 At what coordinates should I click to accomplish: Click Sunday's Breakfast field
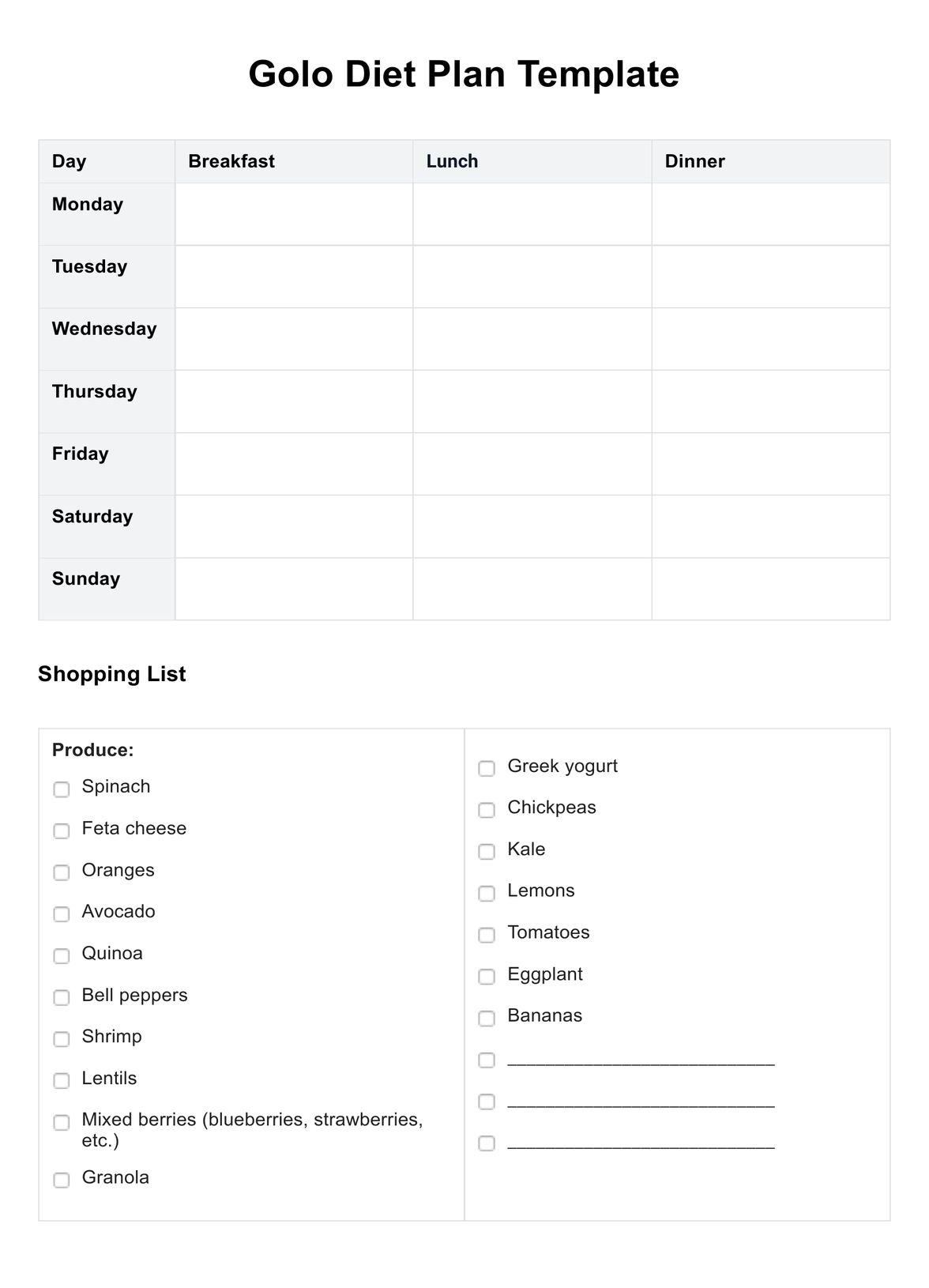click(x=294, y=589)
